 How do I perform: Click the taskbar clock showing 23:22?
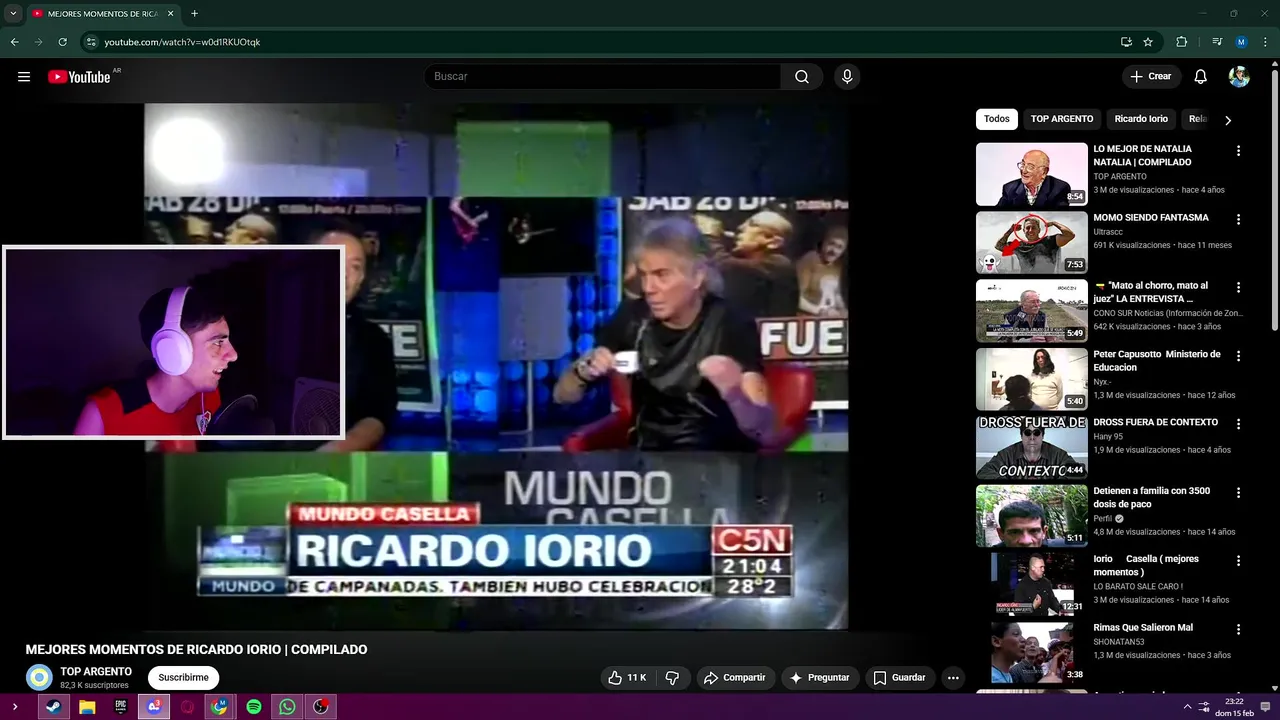(x=1235, y=707)
